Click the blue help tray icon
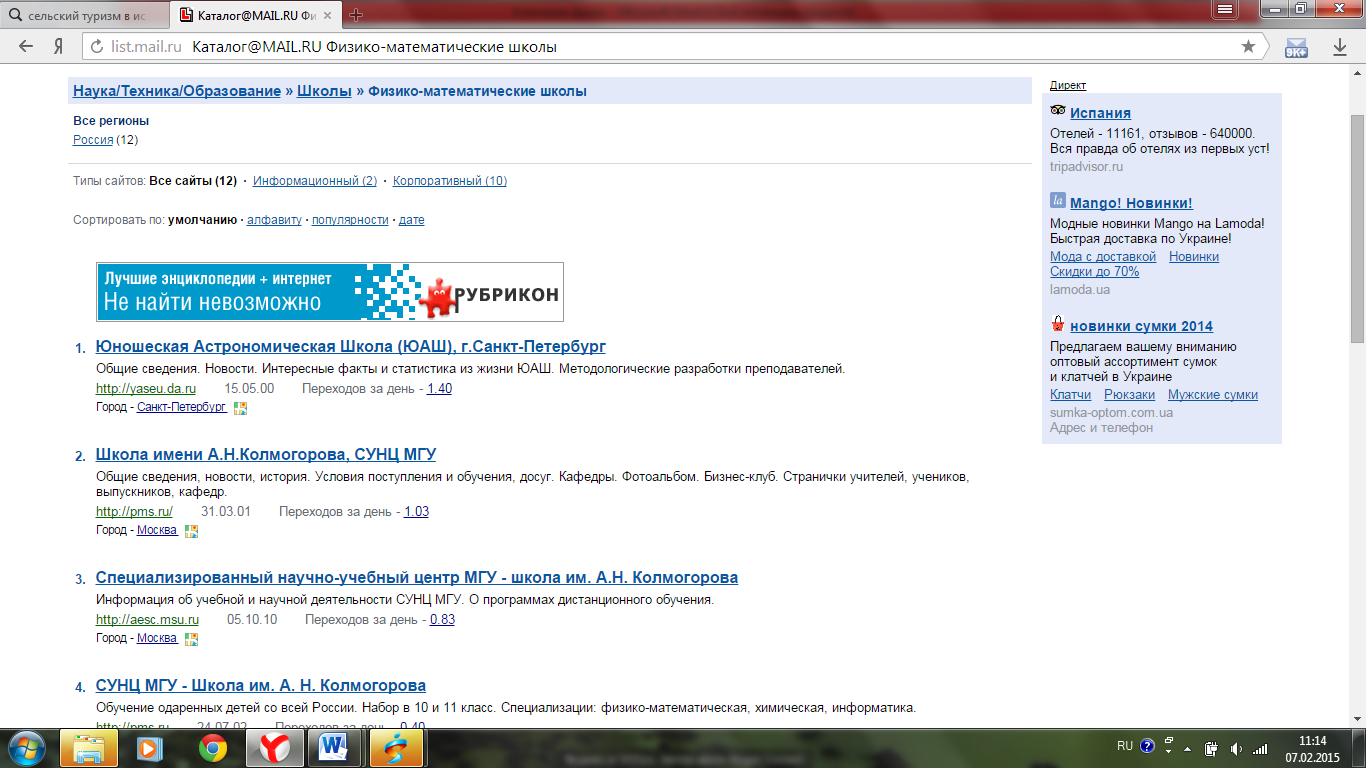Image resolution: width=1366 pixels, height=768 pixels. 1147,746
